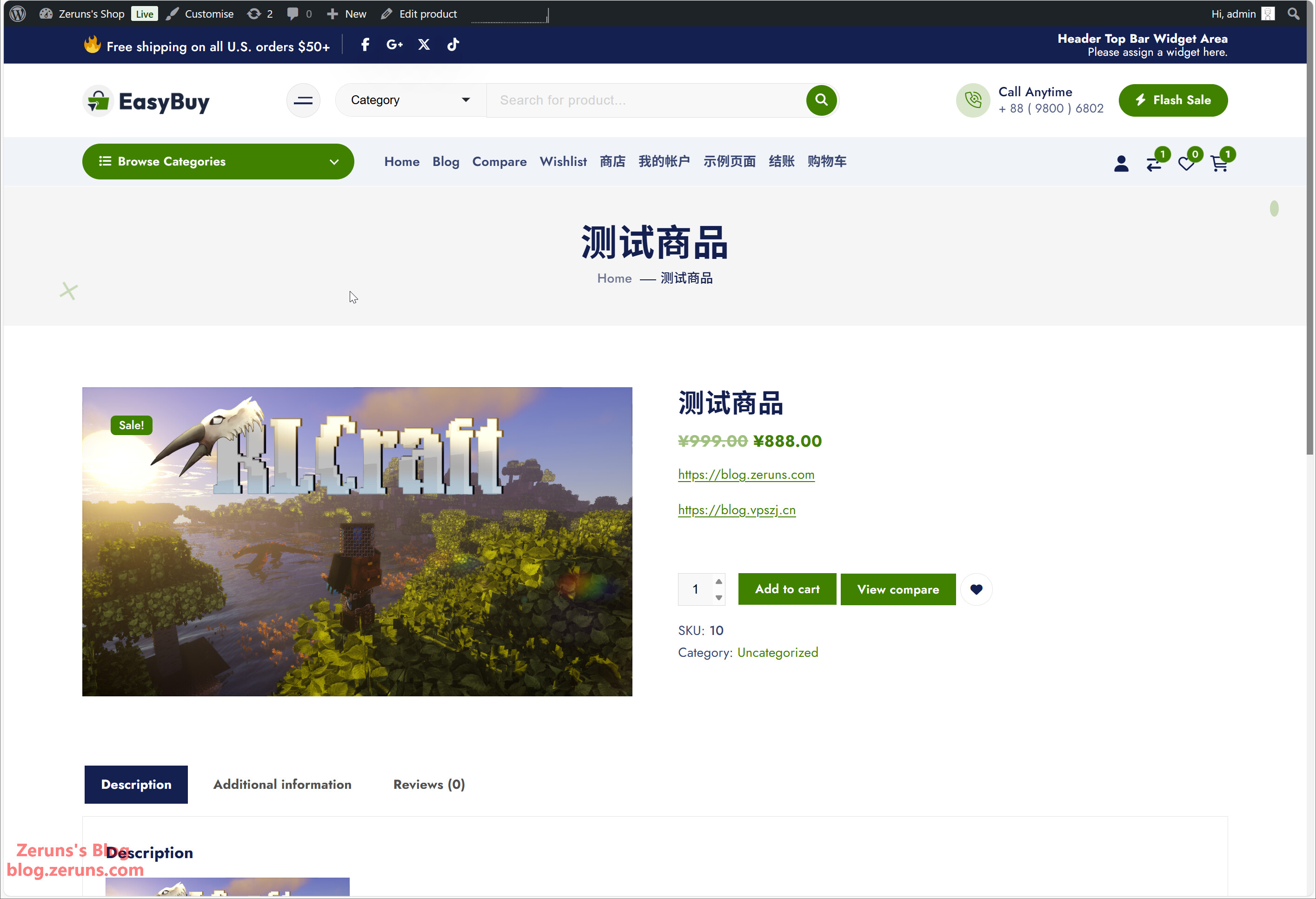Open the Compare navigation link
This screenshot has height=899, width=1316.
point(499,161)
